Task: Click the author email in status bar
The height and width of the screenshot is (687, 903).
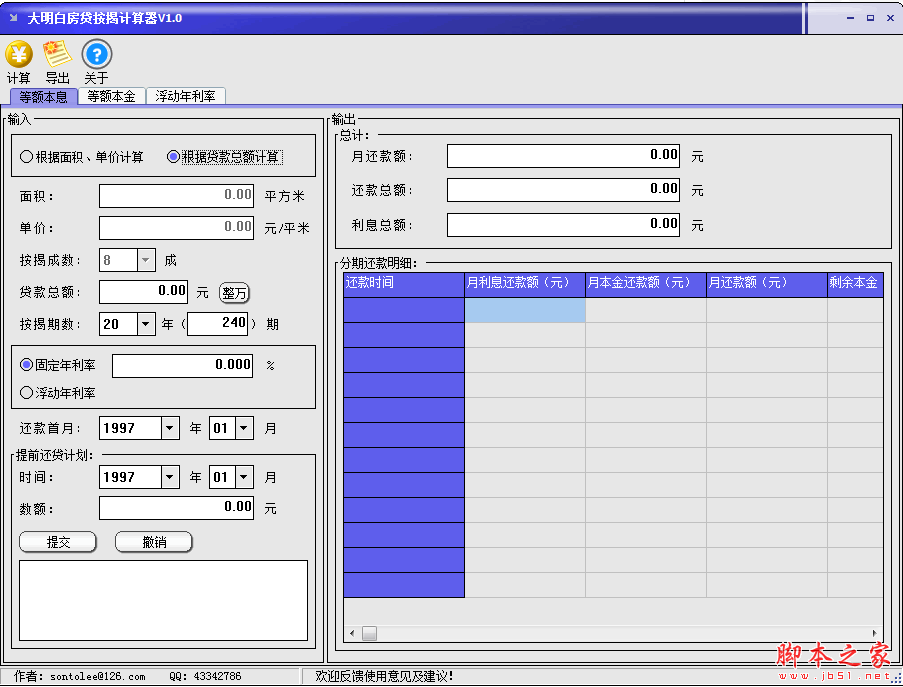Action: [x=97, y=677]
